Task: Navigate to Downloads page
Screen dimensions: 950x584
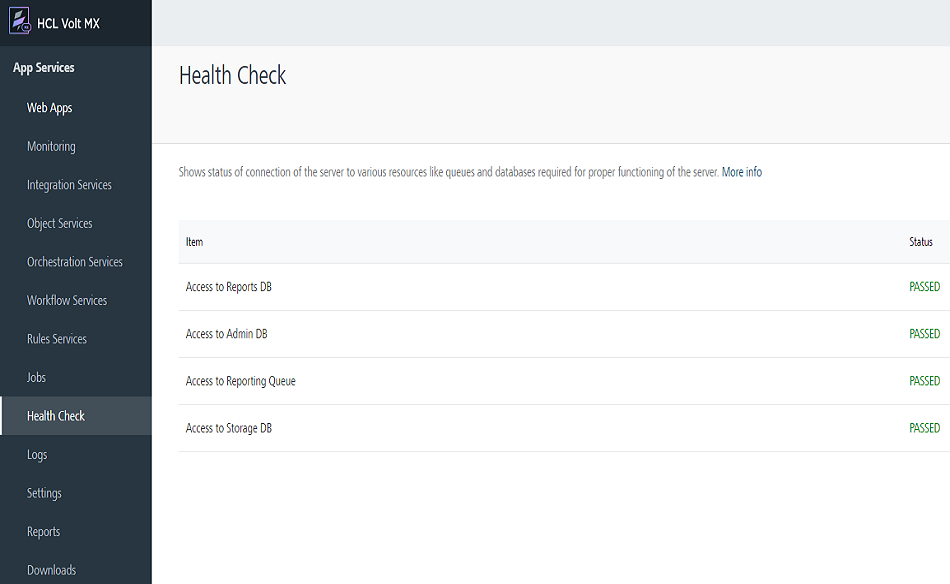Action: [52, 570]
